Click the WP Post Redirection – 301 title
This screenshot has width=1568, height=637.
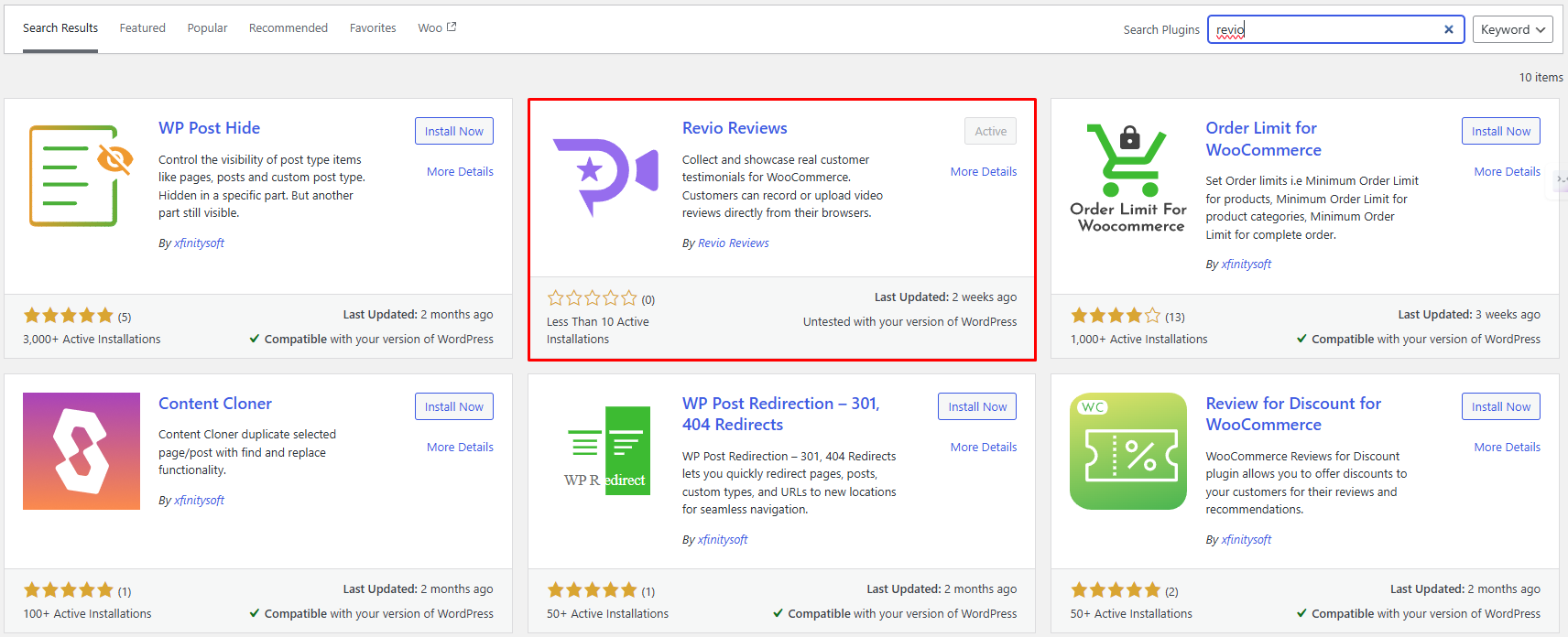tap(780, 414)
